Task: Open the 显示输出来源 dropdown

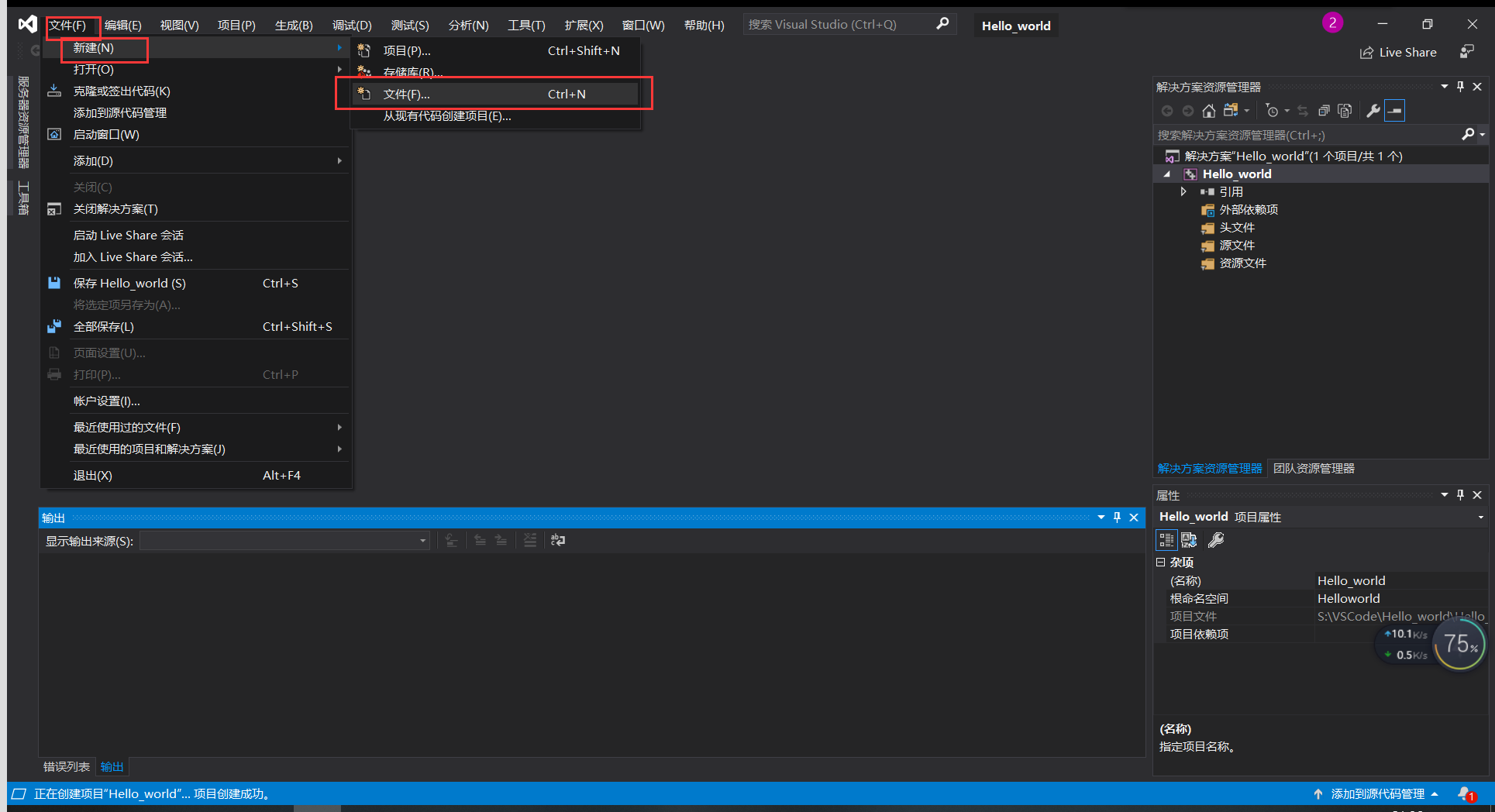Action: point(422,541)
